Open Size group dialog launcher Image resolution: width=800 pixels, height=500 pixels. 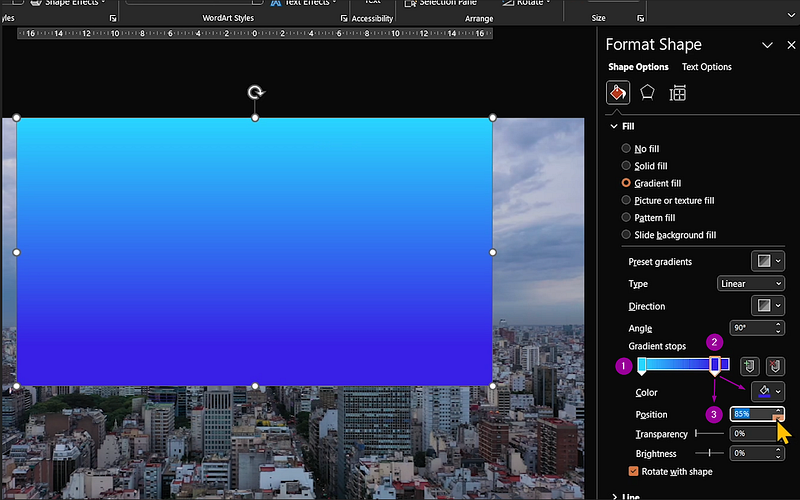640,18
